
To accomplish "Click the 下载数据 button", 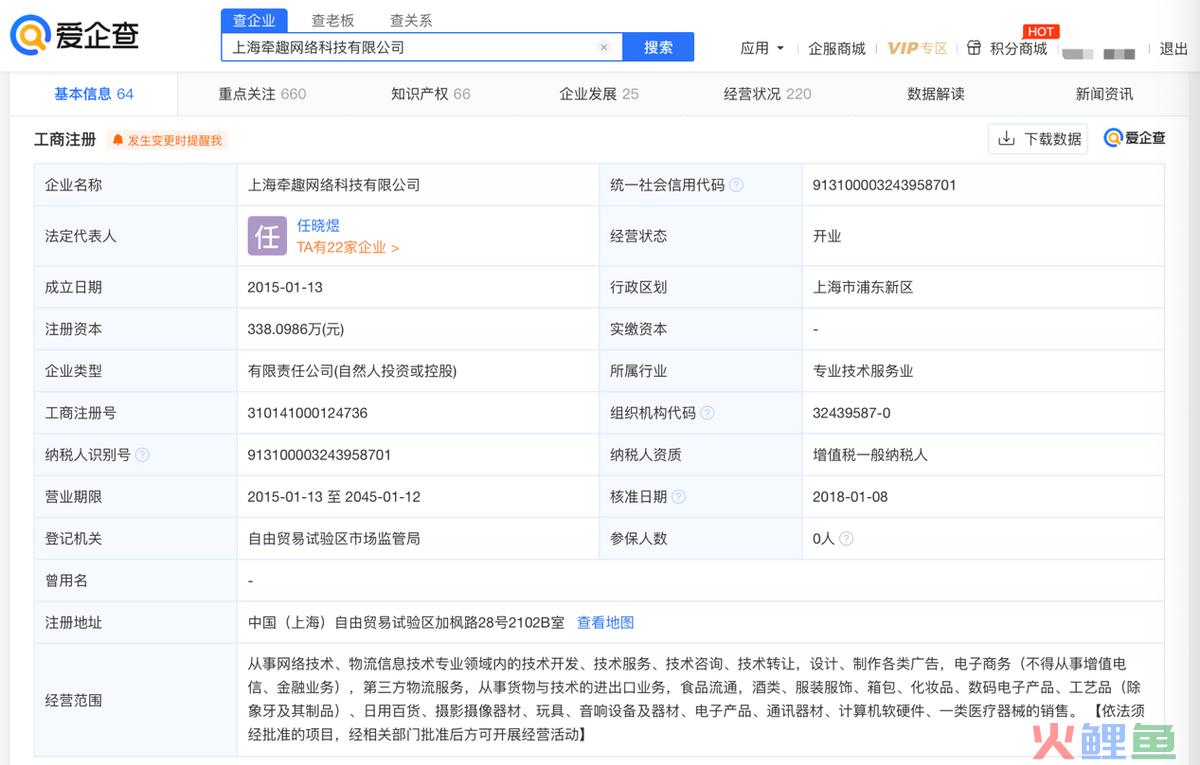I will click(1038, 139).
